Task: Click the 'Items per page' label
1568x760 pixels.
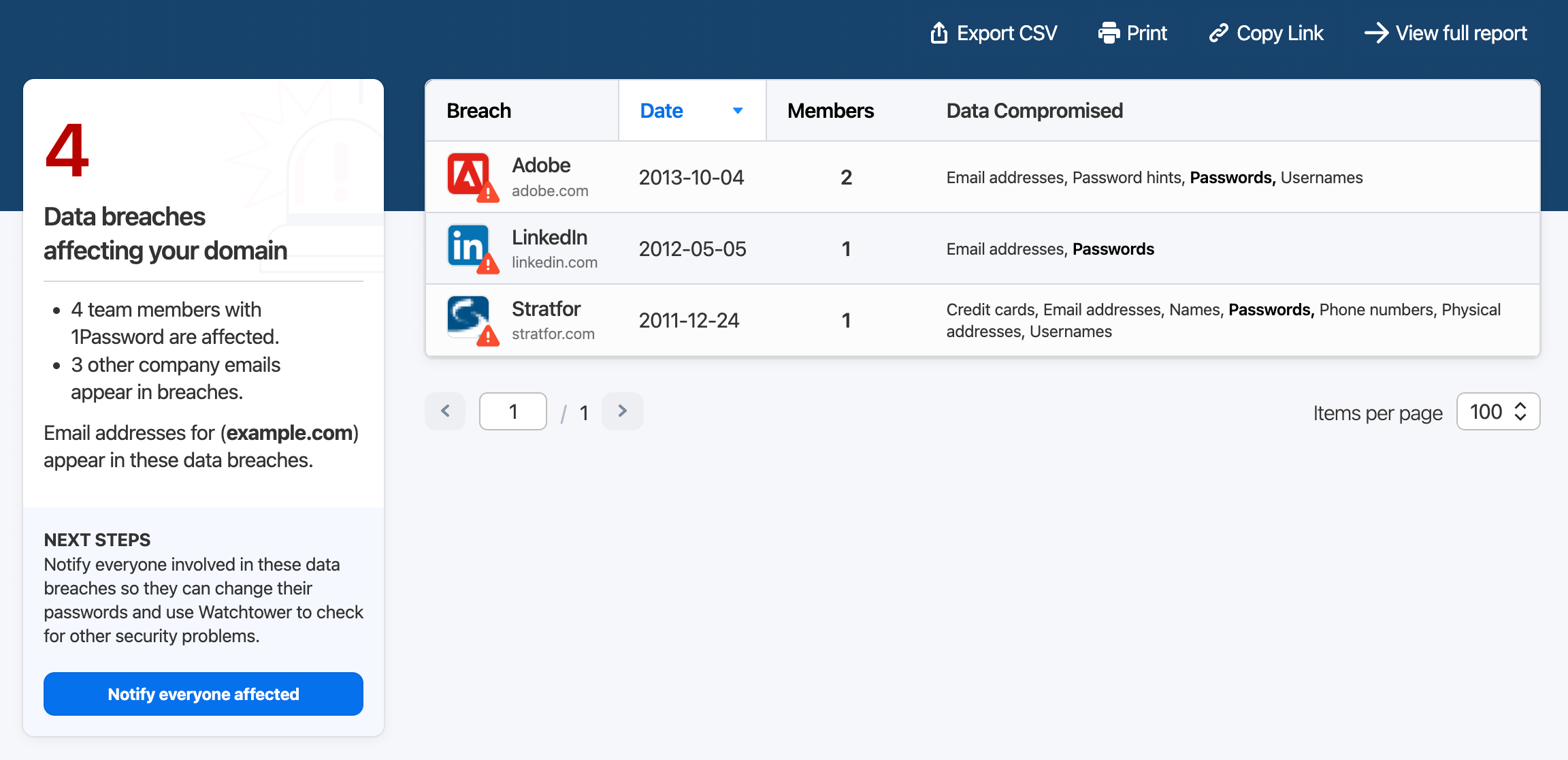Action: [1377, 413]
